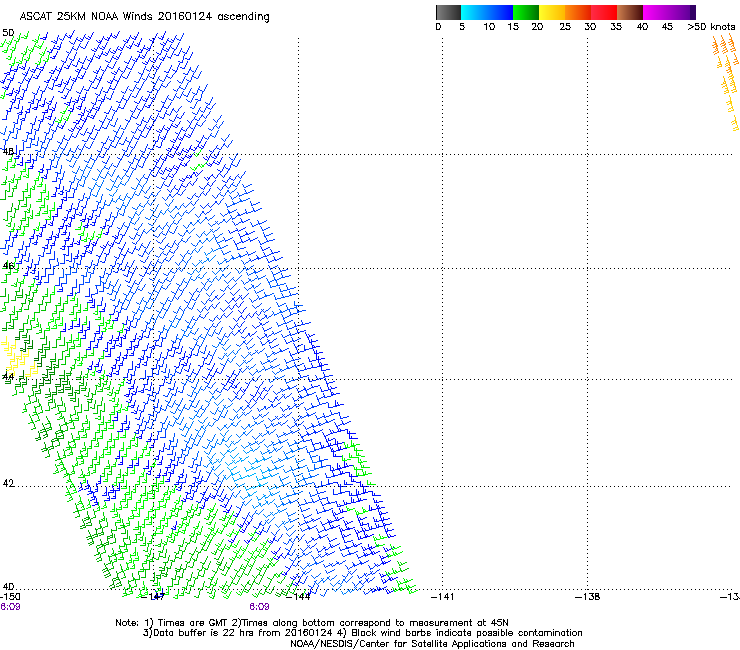Click the orange wind barbs cluster at top right
This screenshot has height=650, width=740.
(x=725, y=83)
